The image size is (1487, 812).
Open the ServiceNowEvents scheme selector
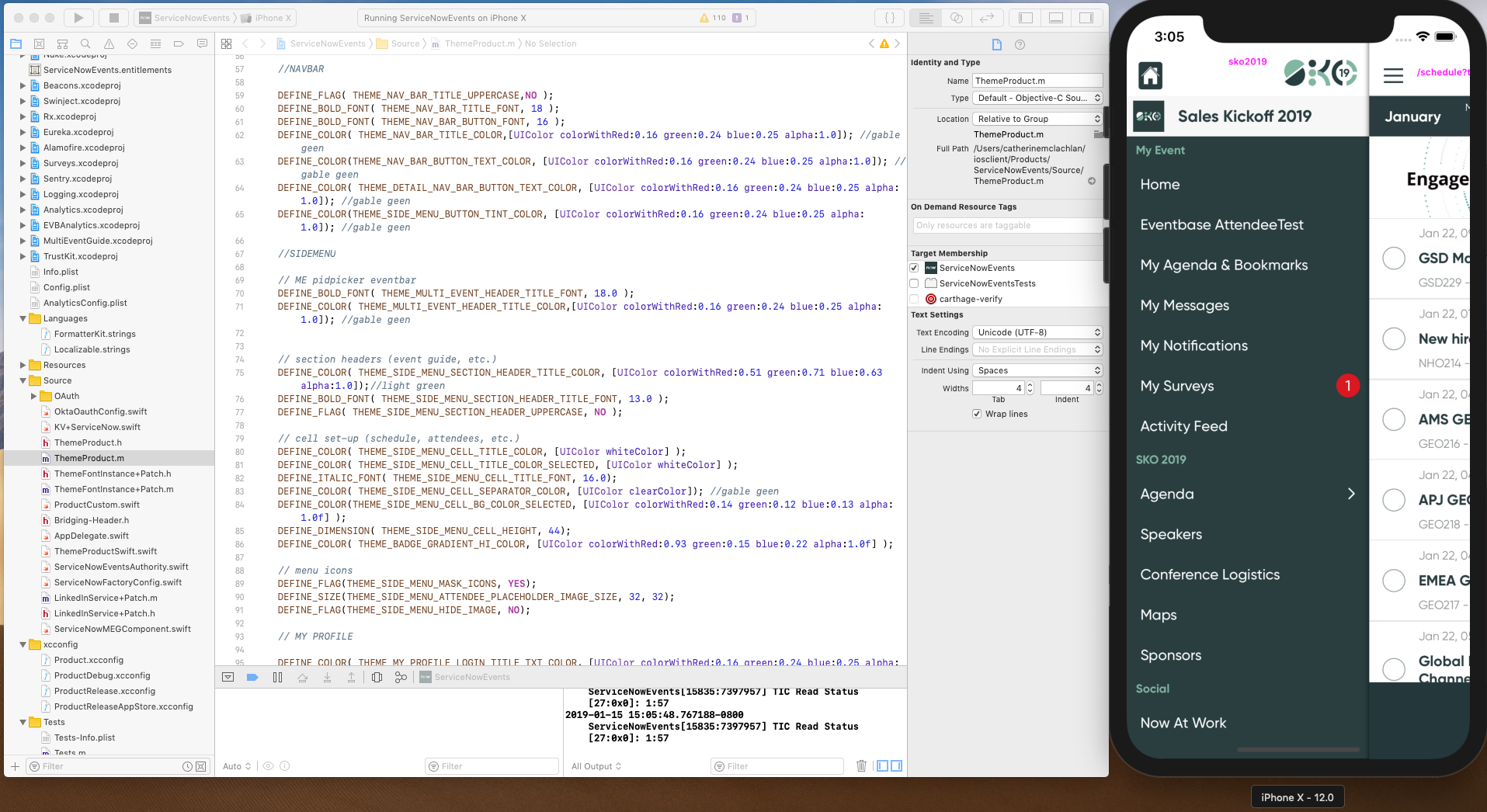pos(185,17)
